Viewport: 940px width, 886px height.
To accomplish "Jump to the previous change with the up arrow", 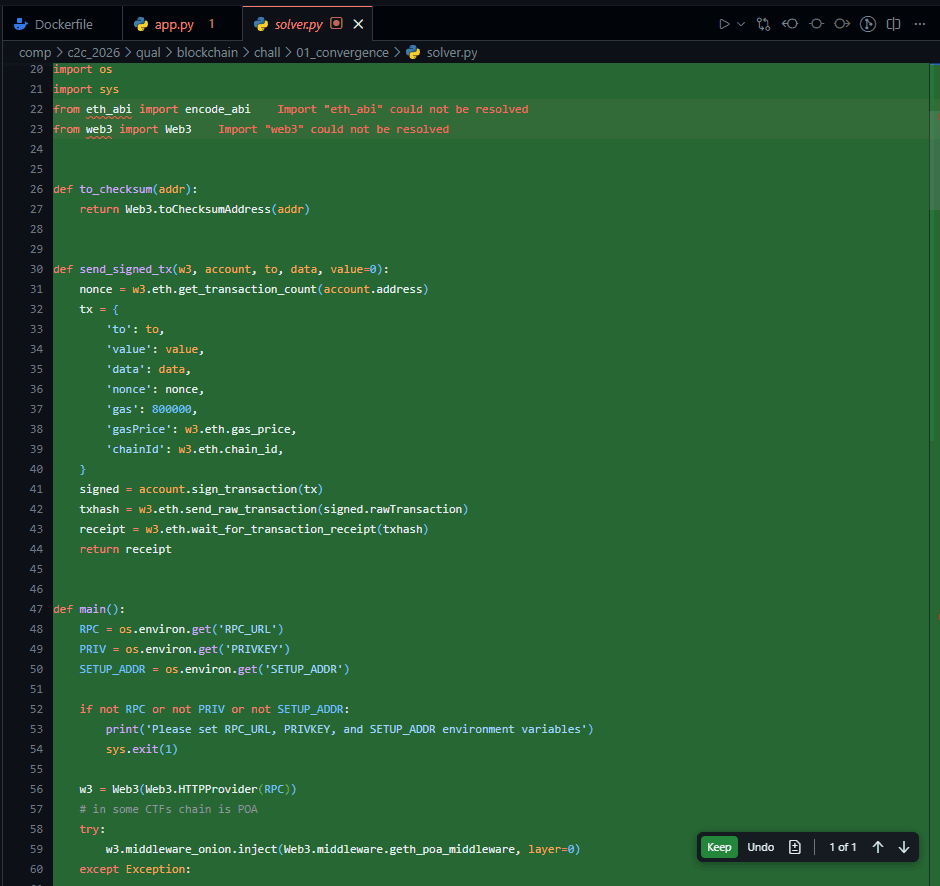I will click(878, 847).
